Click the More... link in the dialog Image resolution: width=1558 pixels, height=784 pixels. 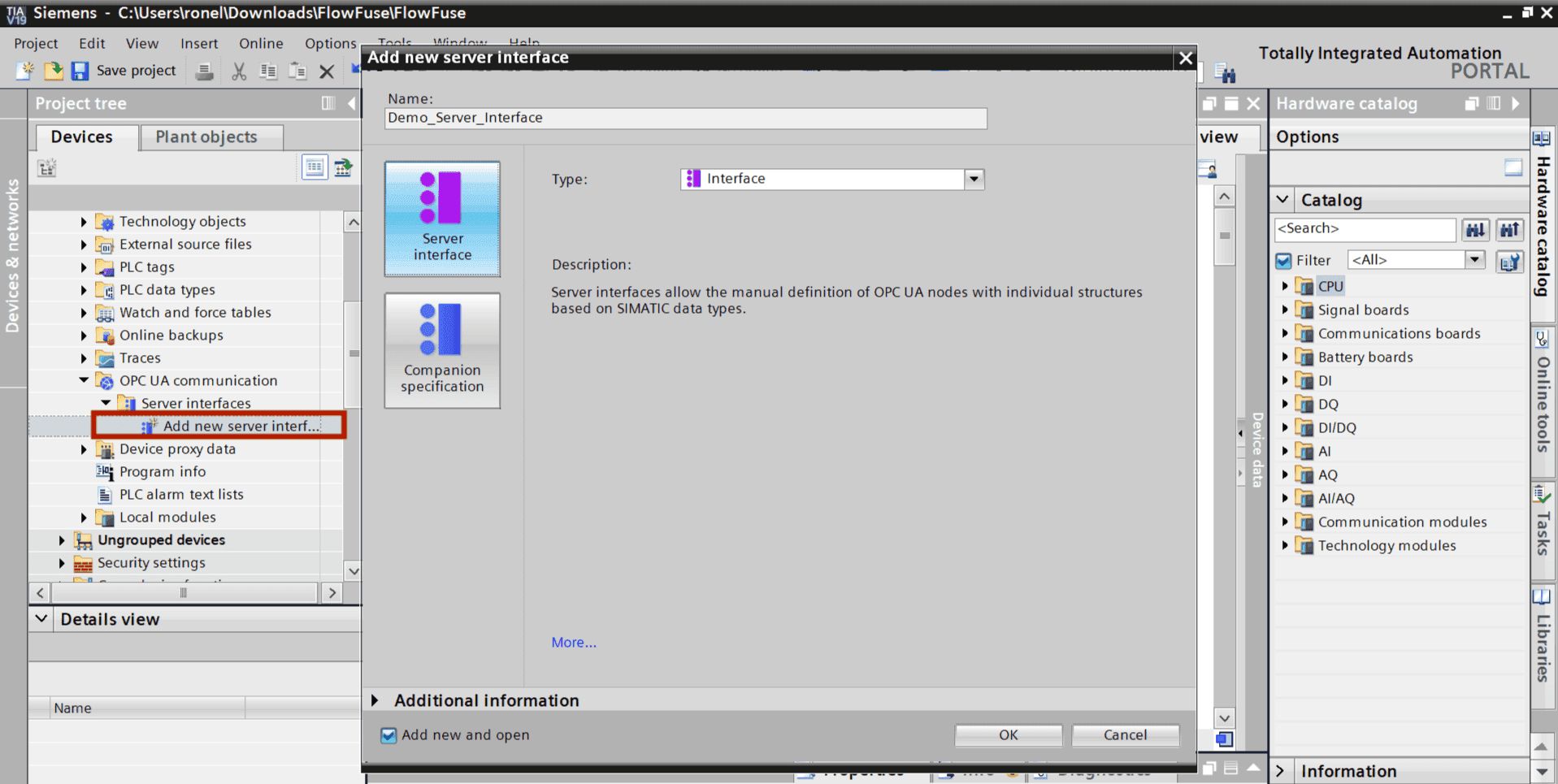[x=574, y=642]
